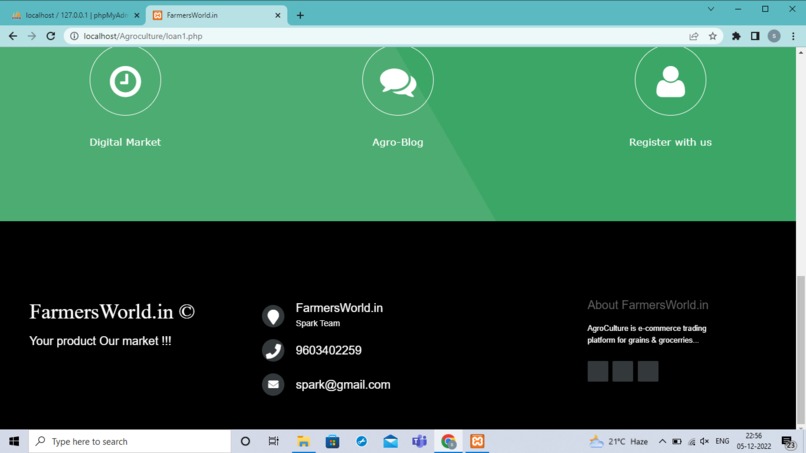Toggle the browser side panel
The image size is (806, 453).
click(755, 36)
